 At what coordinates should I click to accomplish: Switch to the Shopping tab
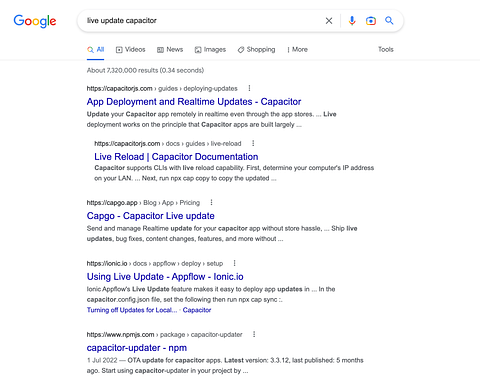(256, 50)
